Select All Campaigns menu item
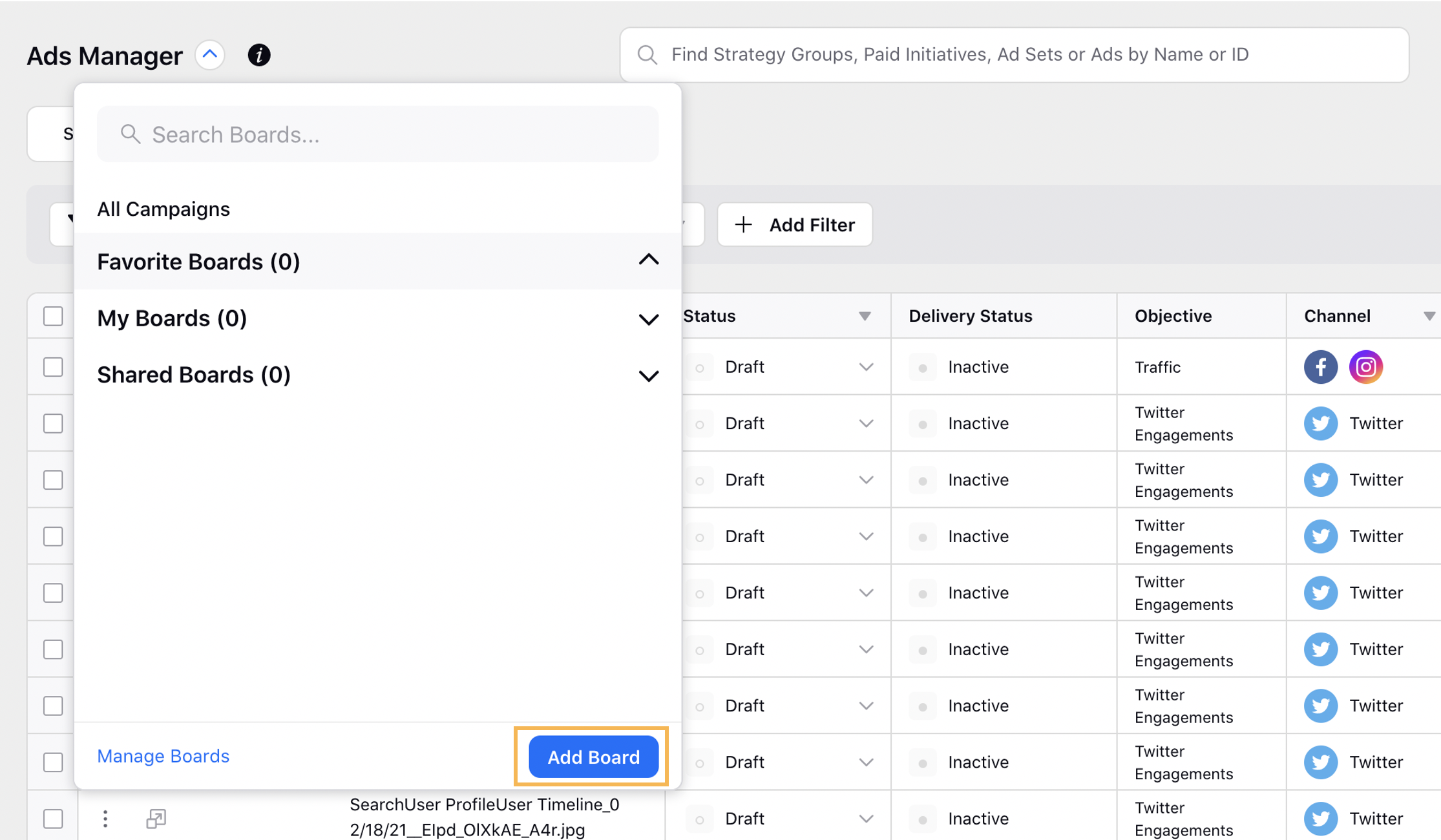The width and height of the screenshot is (1441, 840). click(x=163, y=208)
